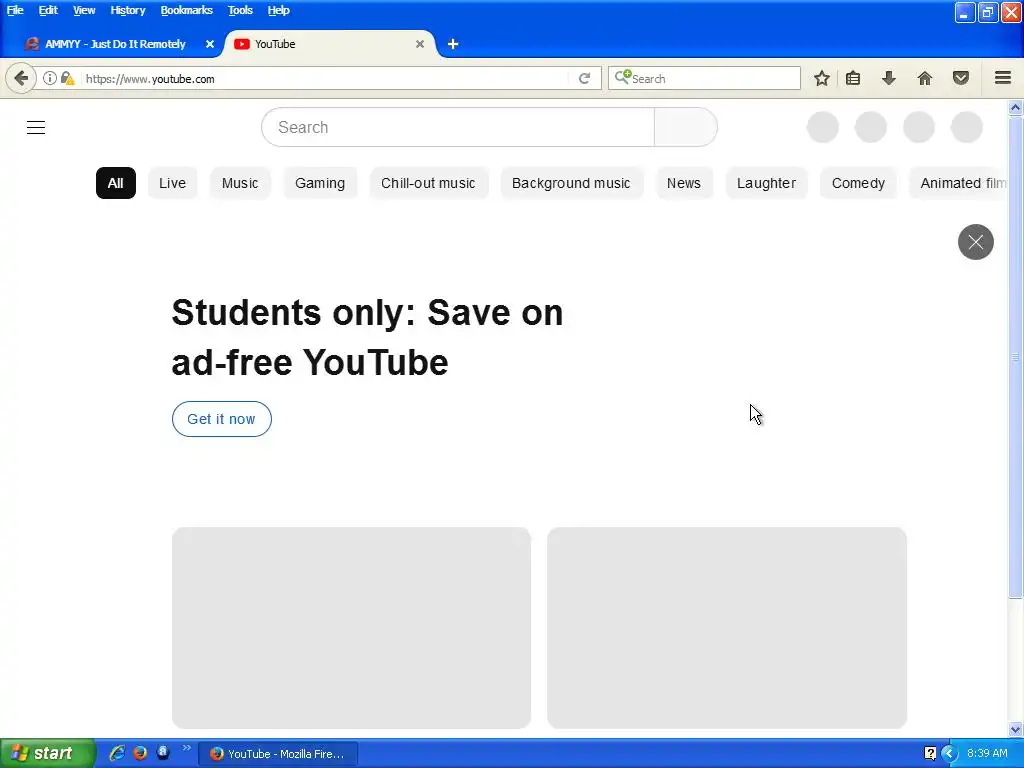Screen dimensions: 1024x768
Task: Click the Get it now button
Action: (221, 419)
